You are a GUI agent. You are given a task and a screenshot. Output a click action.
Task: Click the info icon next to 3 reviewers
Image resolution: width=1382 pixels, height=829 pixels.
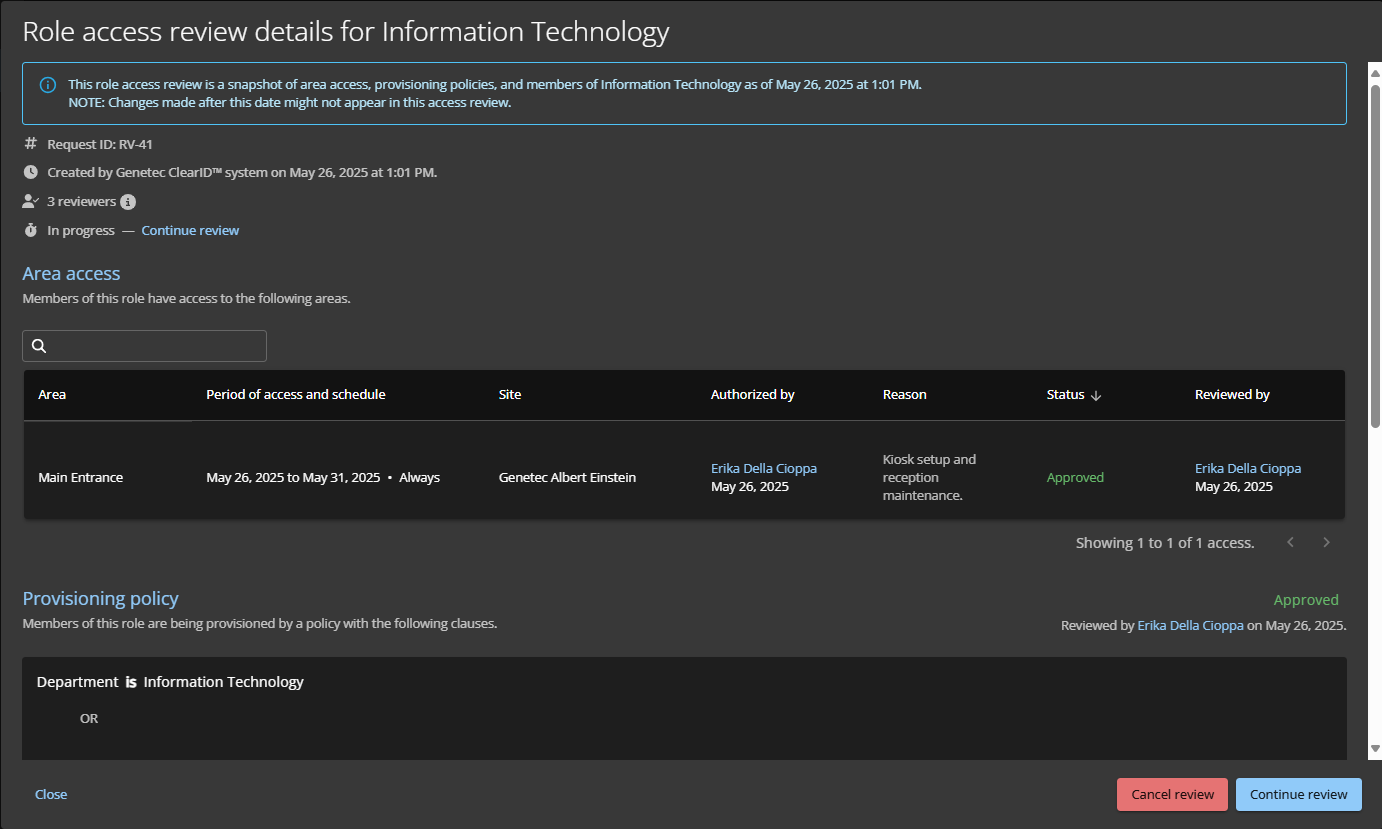(128, 202)
